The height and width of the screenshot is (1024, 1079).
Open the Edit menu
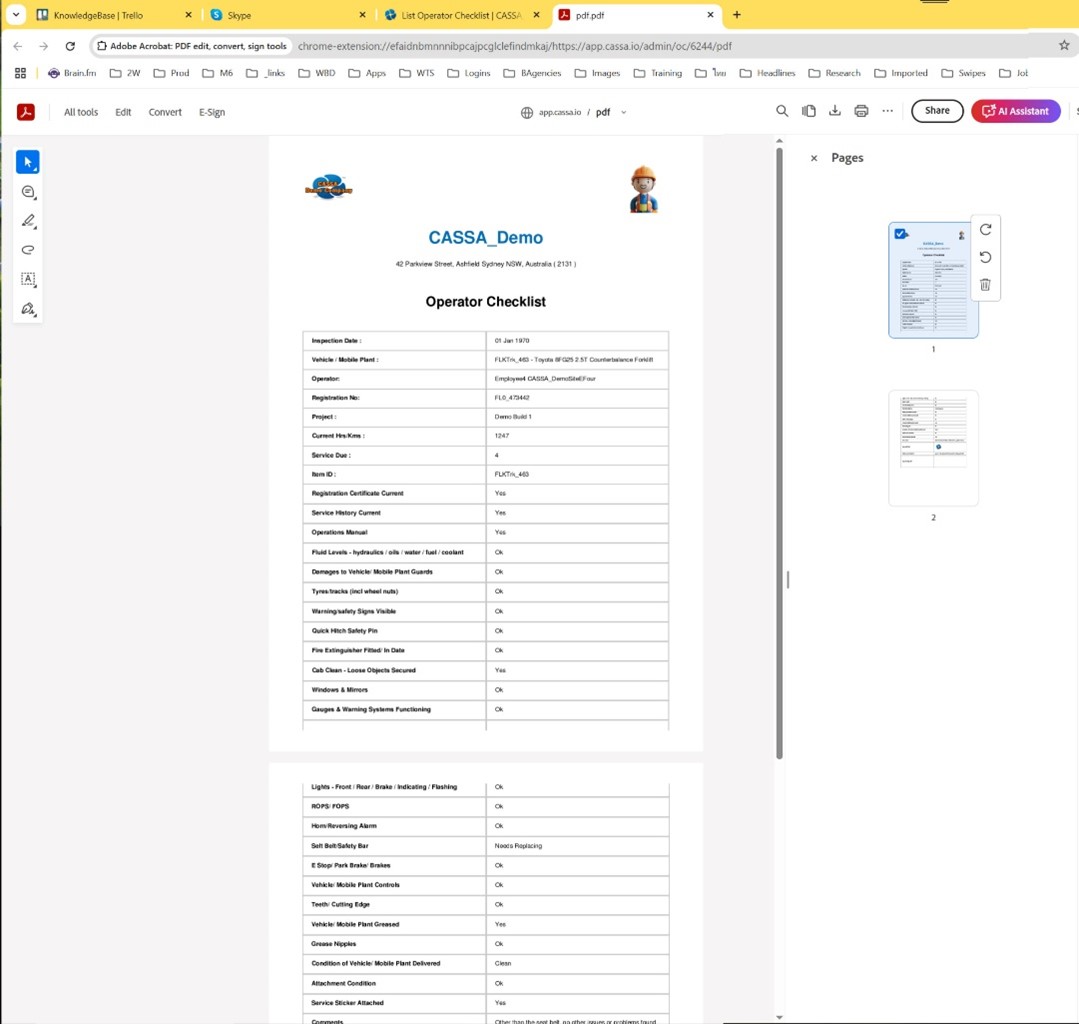[x=123, y=112]
